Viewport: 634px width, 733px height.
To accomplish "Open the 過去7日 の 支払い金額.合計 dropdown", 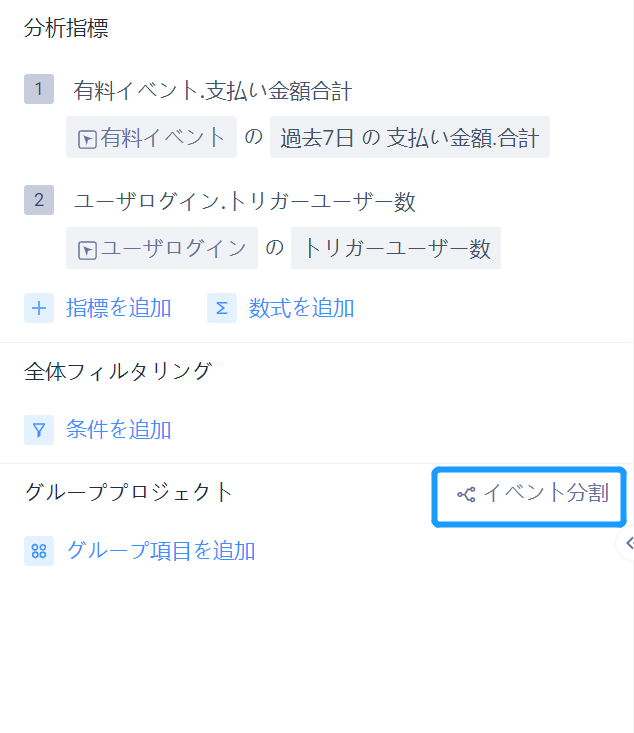I will (x=410, y=137).
